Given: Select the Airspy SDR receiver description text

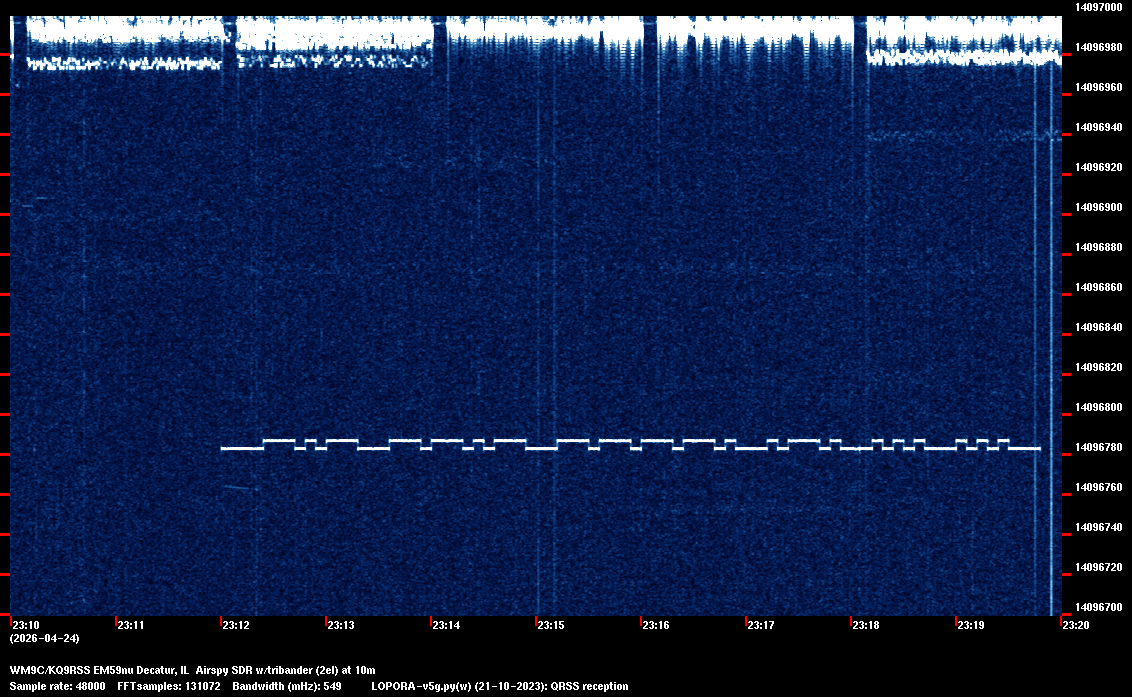Looking at the screenshot, I should click(285, 669).
